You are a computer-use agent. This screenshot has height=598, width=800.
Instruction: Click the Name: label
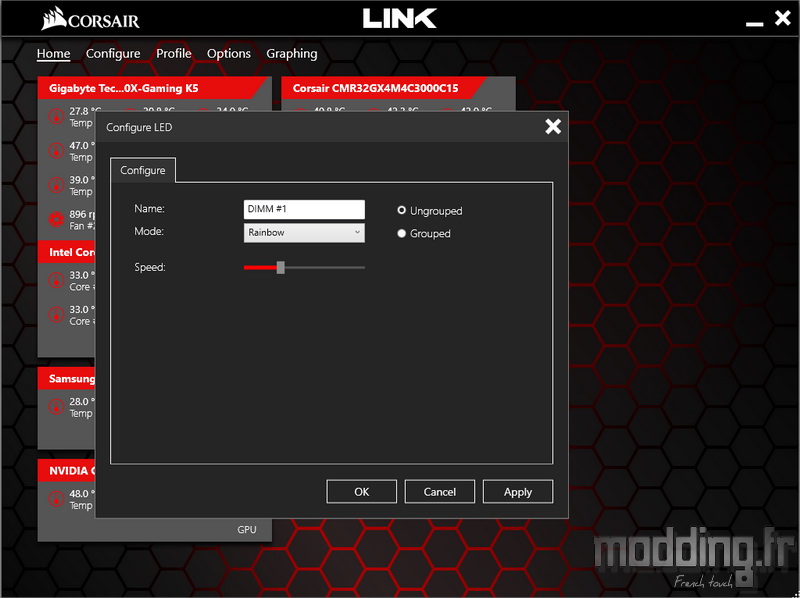pyautogui.click(x=149, y=208)
